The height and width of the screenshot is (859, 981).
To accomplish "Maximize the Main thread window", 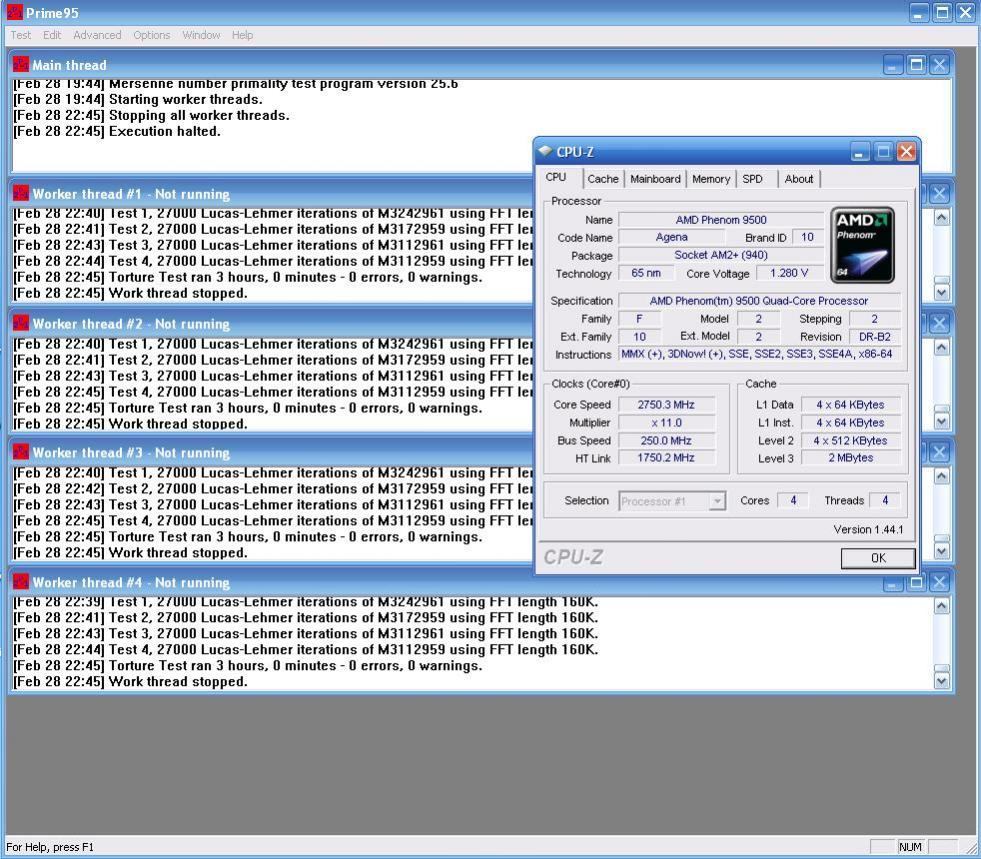I will [917, 64].
